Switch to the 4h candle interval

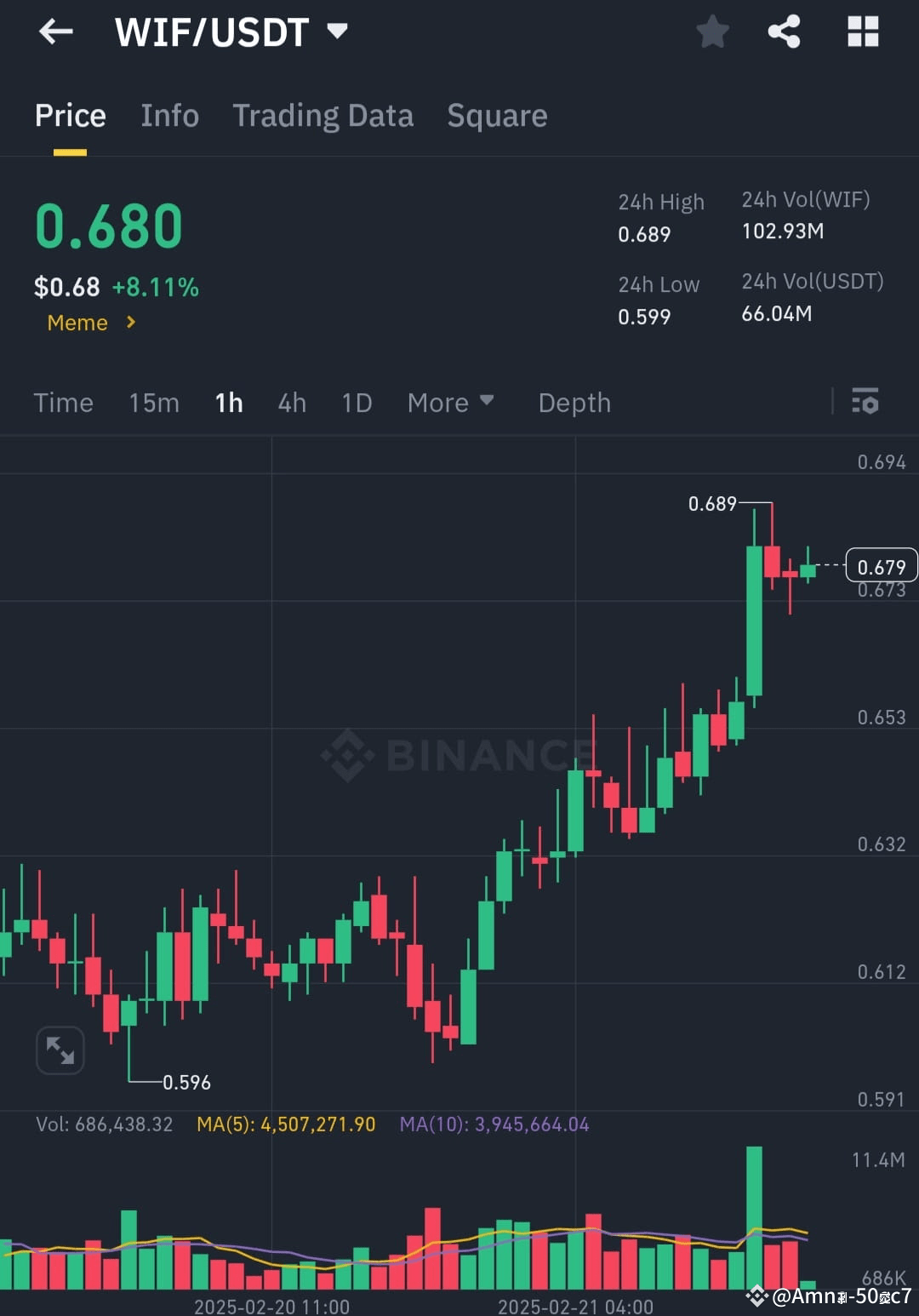click(291, 402)
